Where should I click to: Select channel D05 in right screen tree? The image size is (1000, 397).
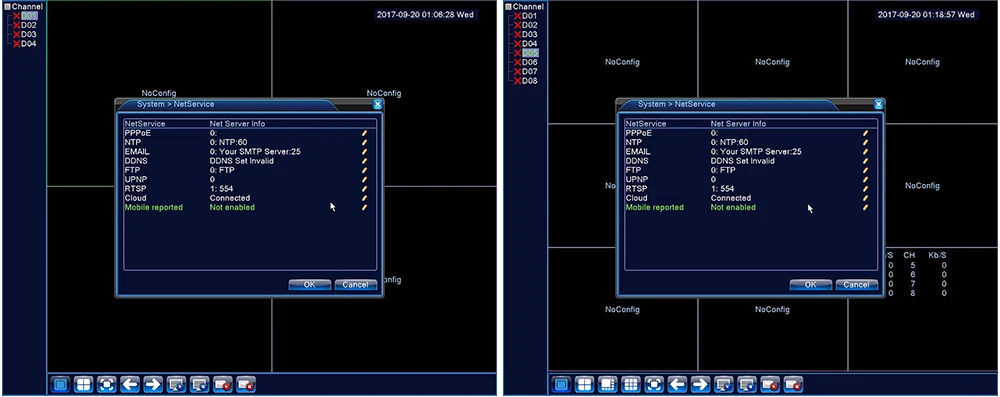pyautogui.click(x=530, y=53)
